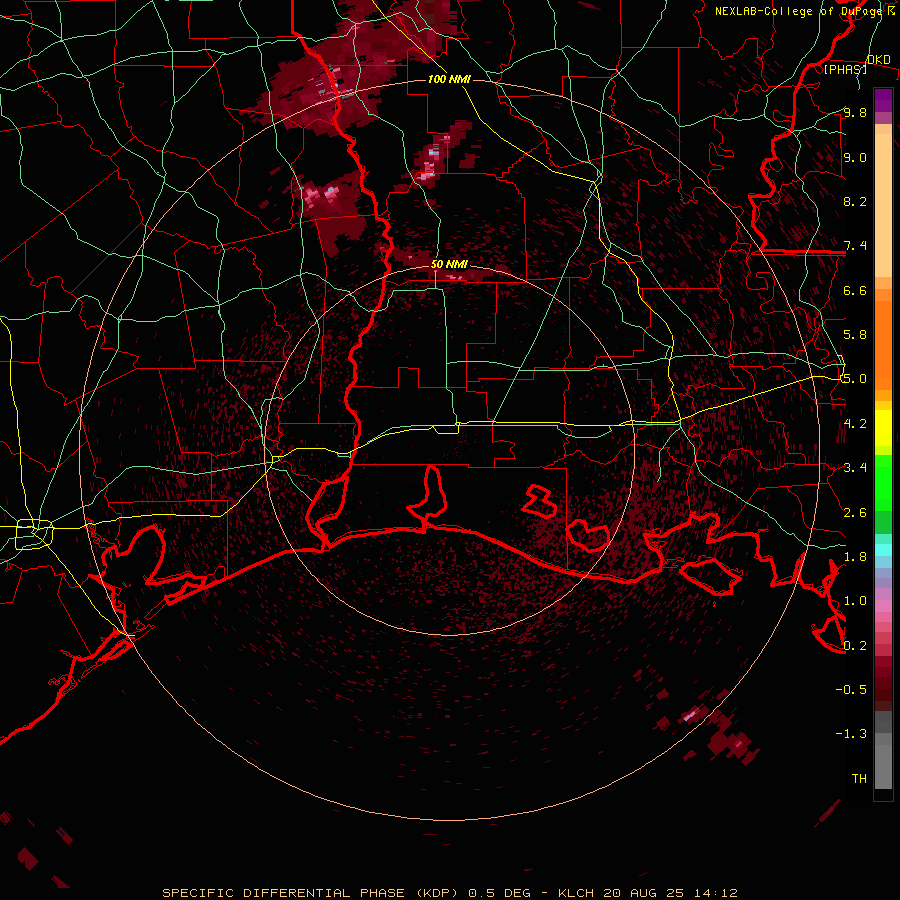Click the 1.0 value on color scale
900x900 pixels.
tap(855, 601)
